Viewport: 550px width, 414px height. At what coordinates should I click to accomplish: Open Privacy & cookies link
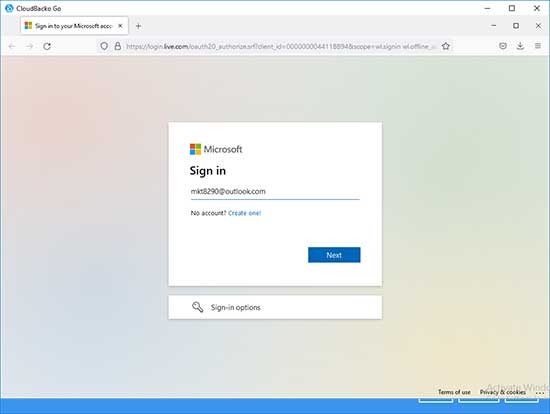pyautogui.click(x=503, y=392)
